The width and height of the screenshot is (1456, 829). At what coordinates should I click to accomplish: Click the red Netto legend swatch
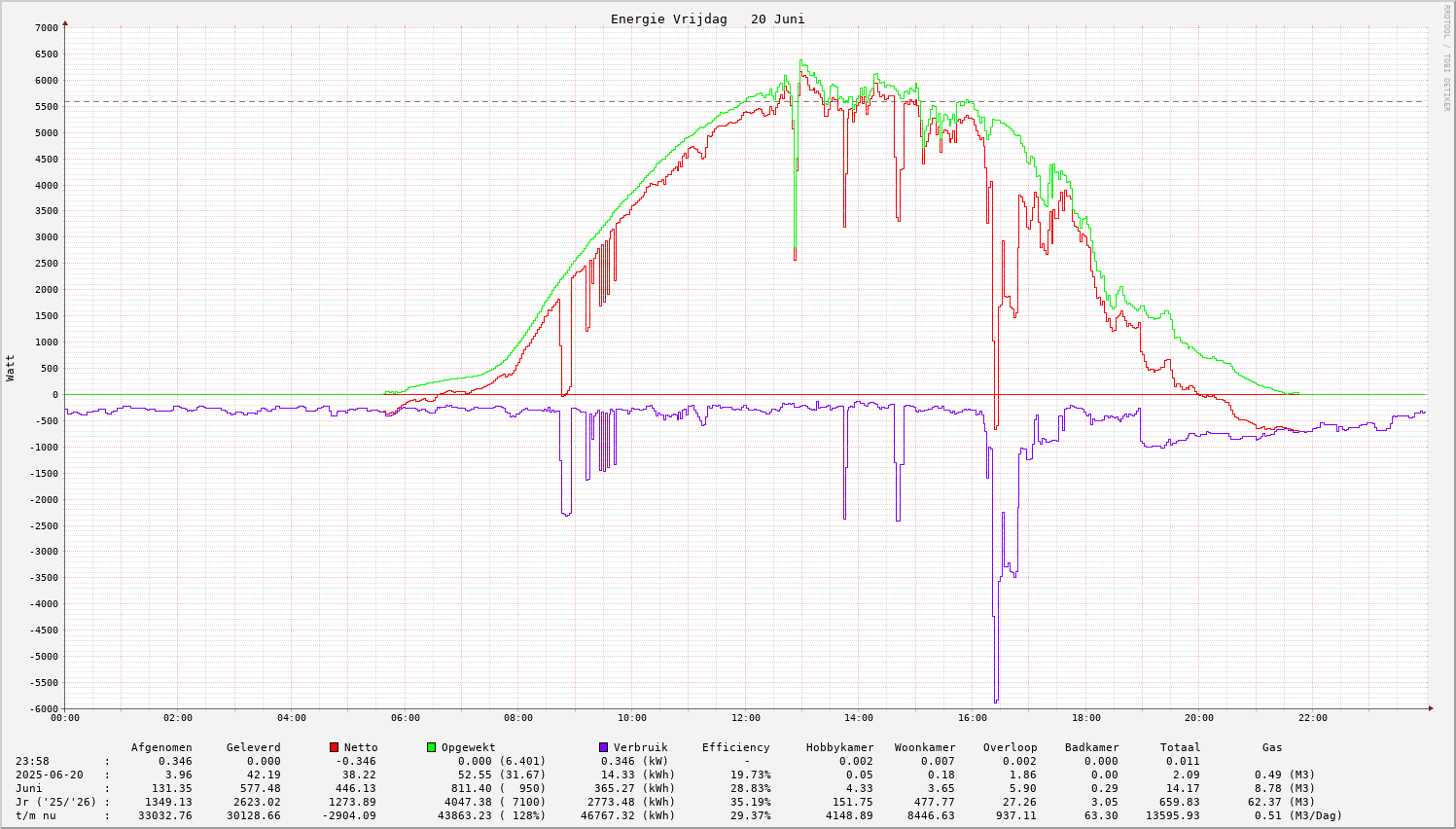(x=335, y=747)
